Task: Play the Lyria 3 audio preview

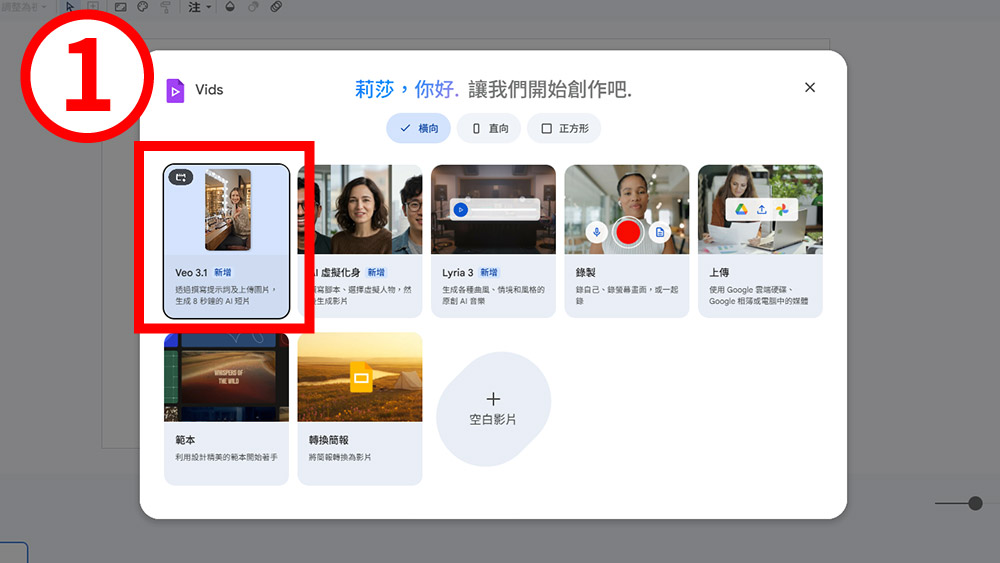Action: click(460, 209)
